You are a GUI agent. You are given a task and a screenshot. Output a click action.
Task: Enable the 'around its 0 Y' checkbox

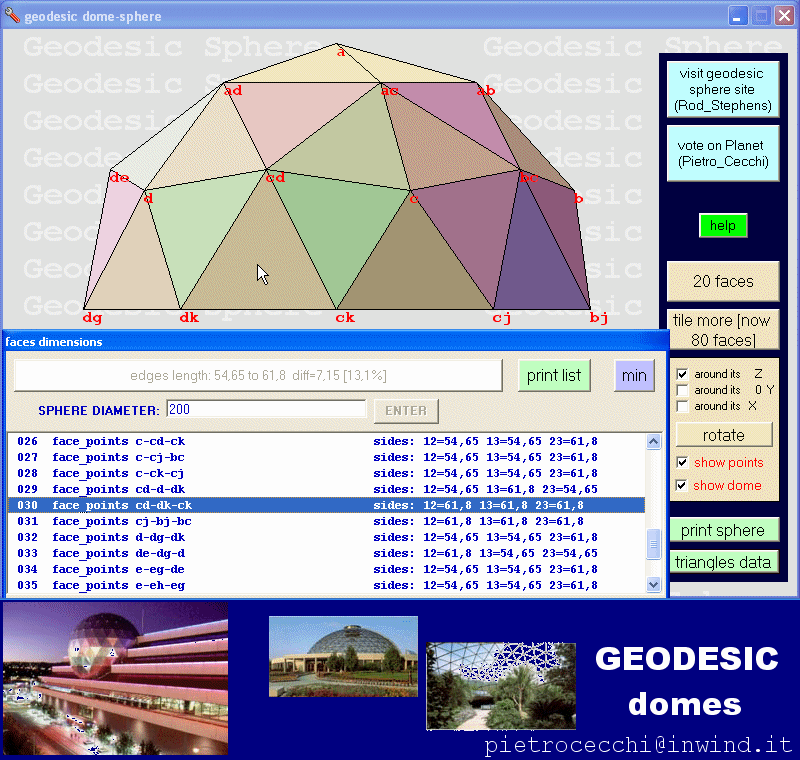tap(682, 390)
